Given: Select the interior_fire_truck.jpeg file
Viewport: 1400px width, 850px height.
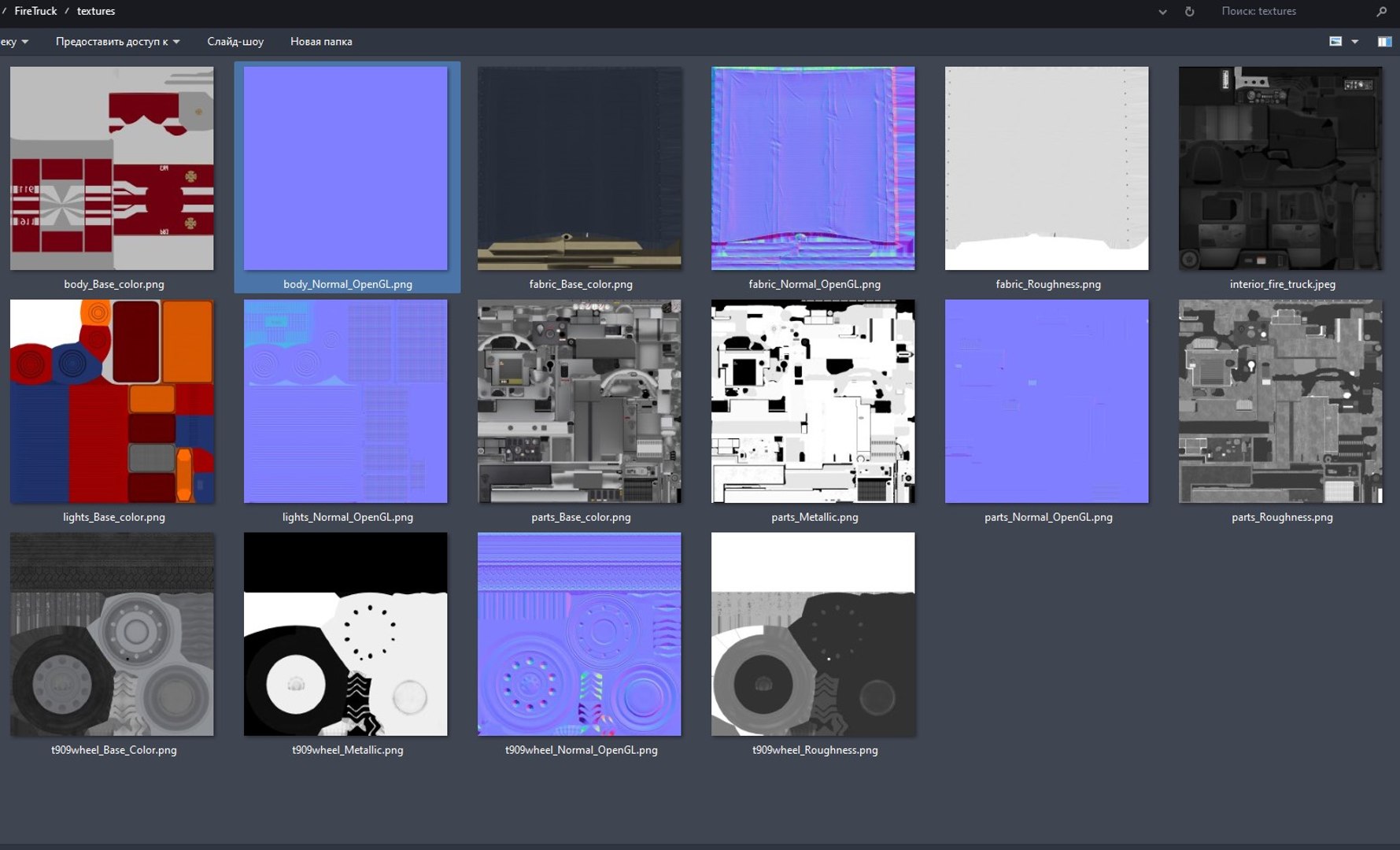Looking at the screenshot, I should (x=1280, y=168).
